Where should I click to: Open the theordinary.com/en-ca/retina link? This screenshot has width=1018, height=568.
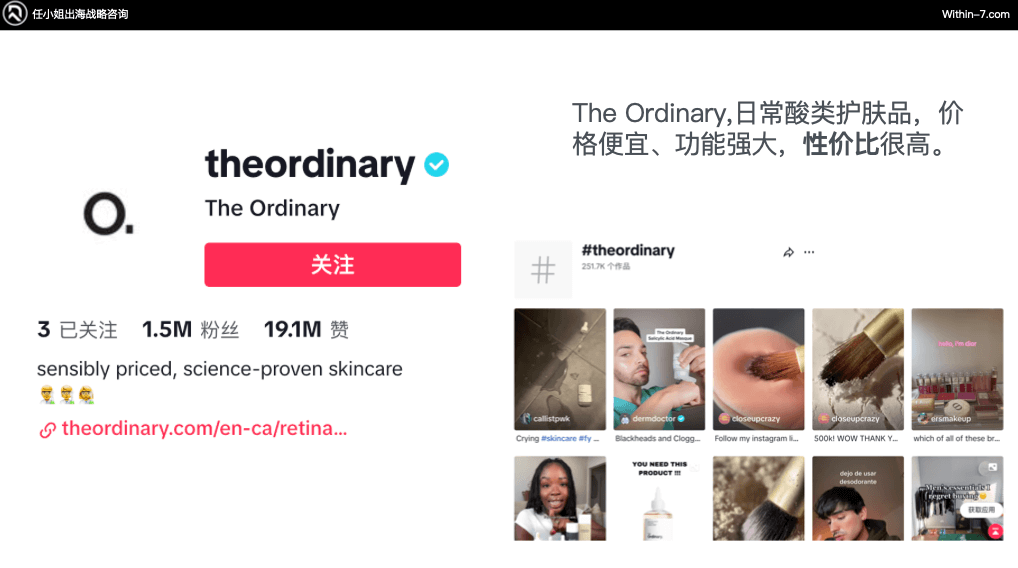(x=205, y=428)
